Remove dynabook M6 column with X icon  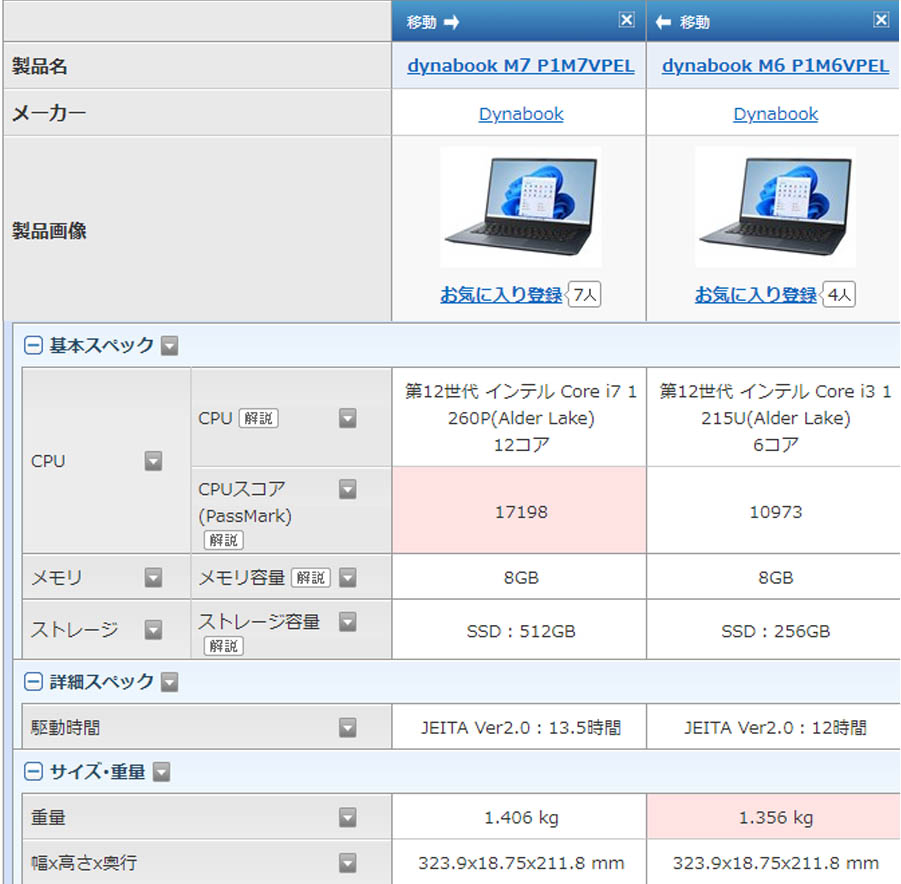click(881, 20)
